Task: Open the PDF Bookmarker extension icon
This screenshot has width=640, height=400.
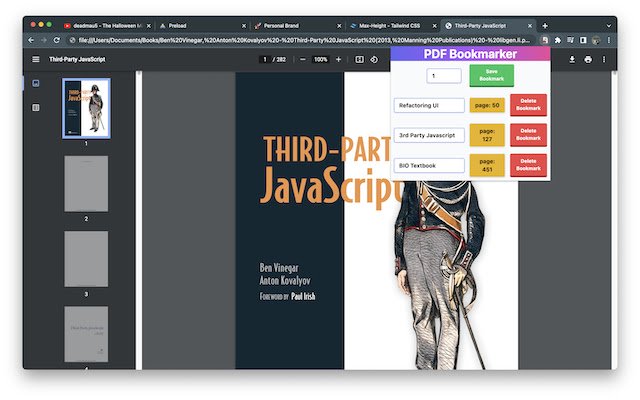Action: (544, 40)
